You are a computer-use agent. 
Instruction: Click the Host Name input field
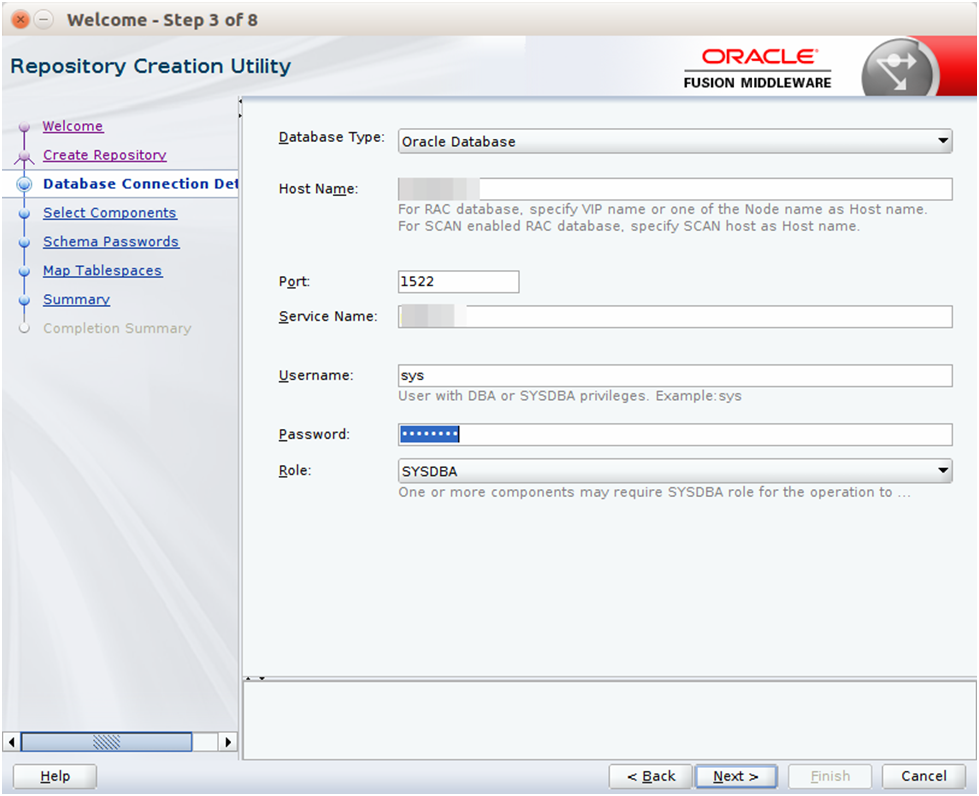point(674,189)
